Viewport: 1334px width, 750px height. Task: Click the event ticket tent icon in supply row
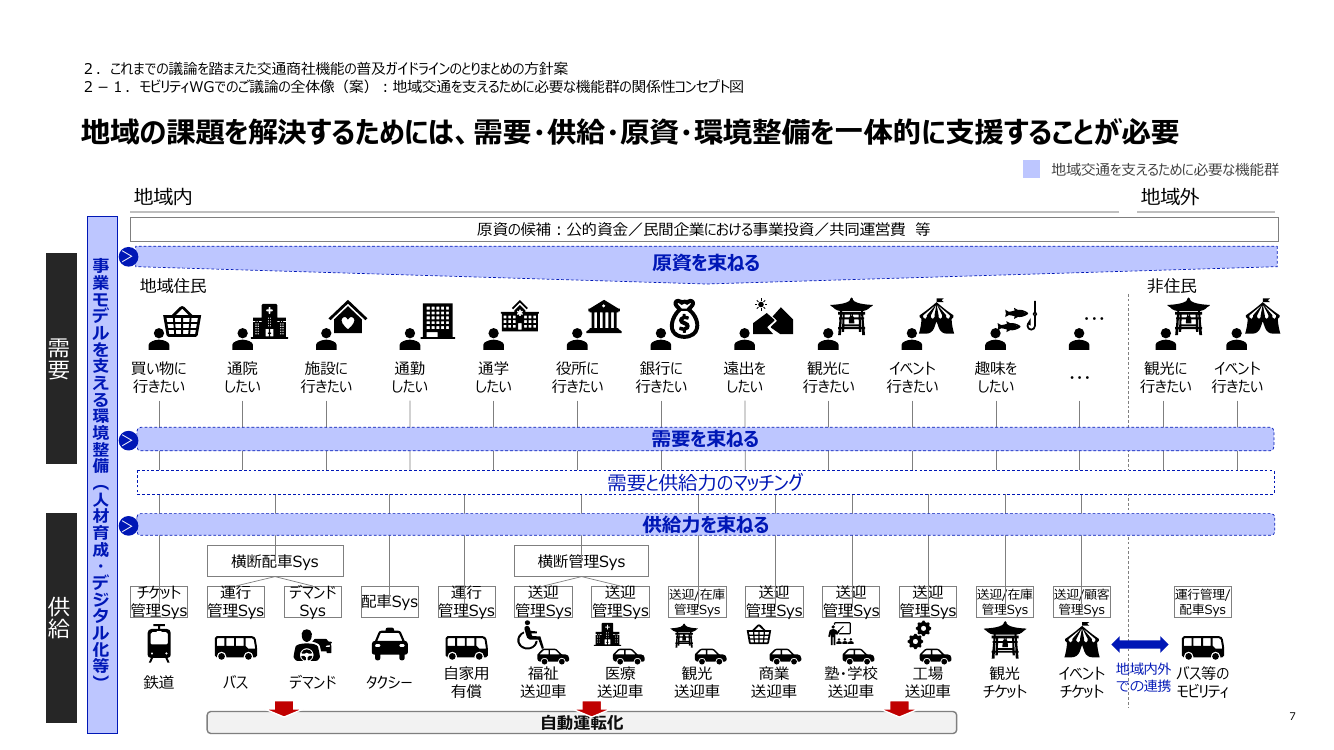click(x=1082, y=639)
